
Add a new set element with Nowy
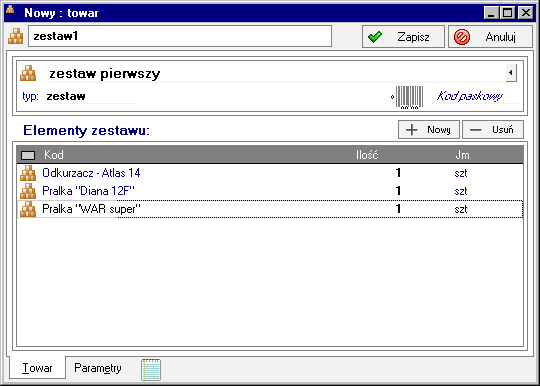(x=429, y=129)
